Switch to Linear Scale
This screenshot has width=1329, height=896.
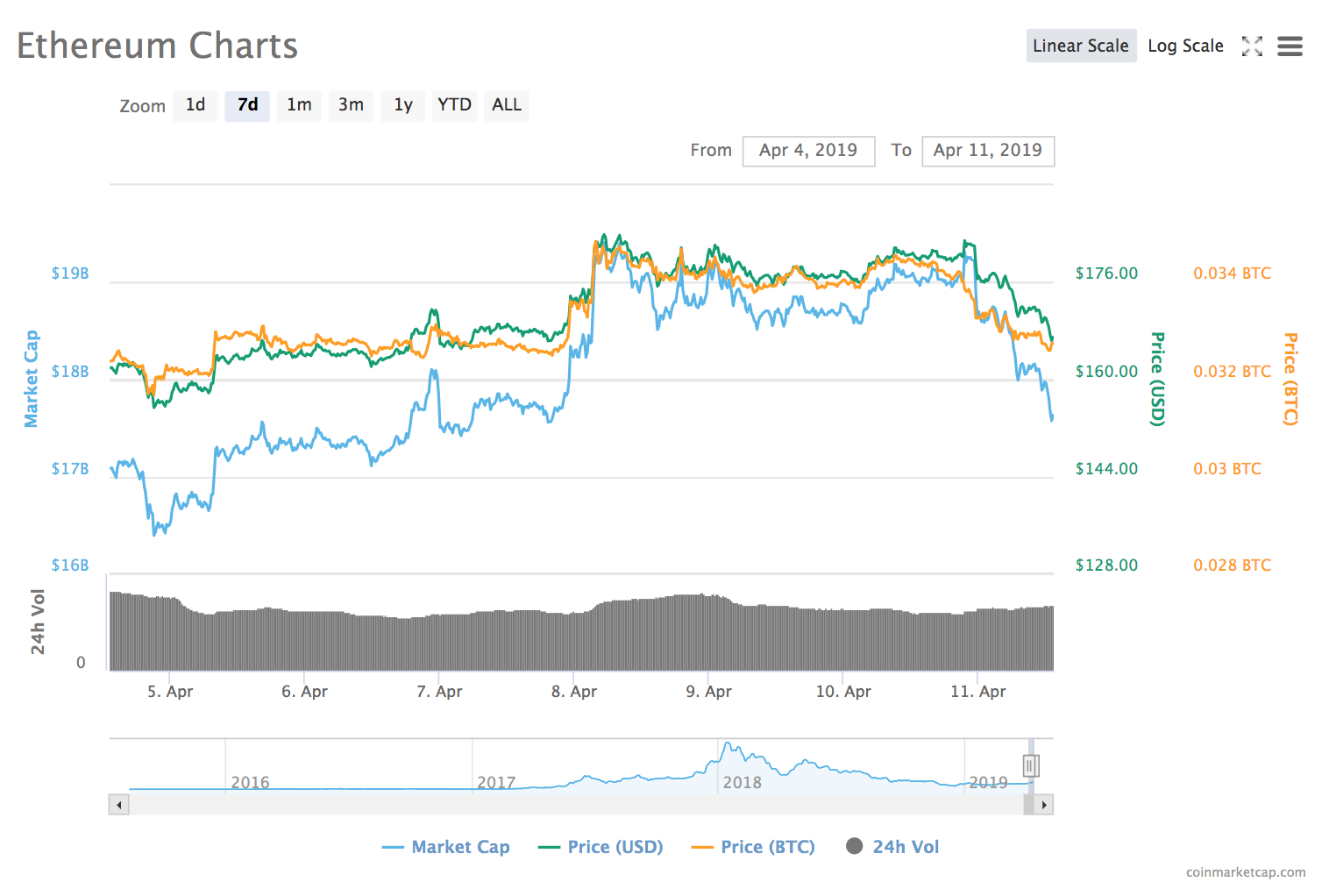[x=1081, y=46]
